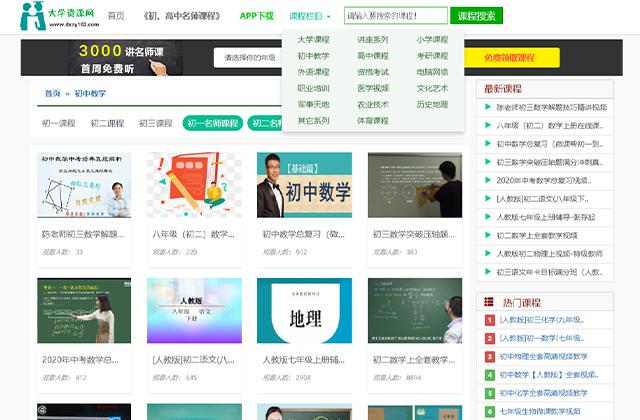
Task: Click the title 人教版七年级上册辅... under thumbnail
Action: tap(304, 360)
